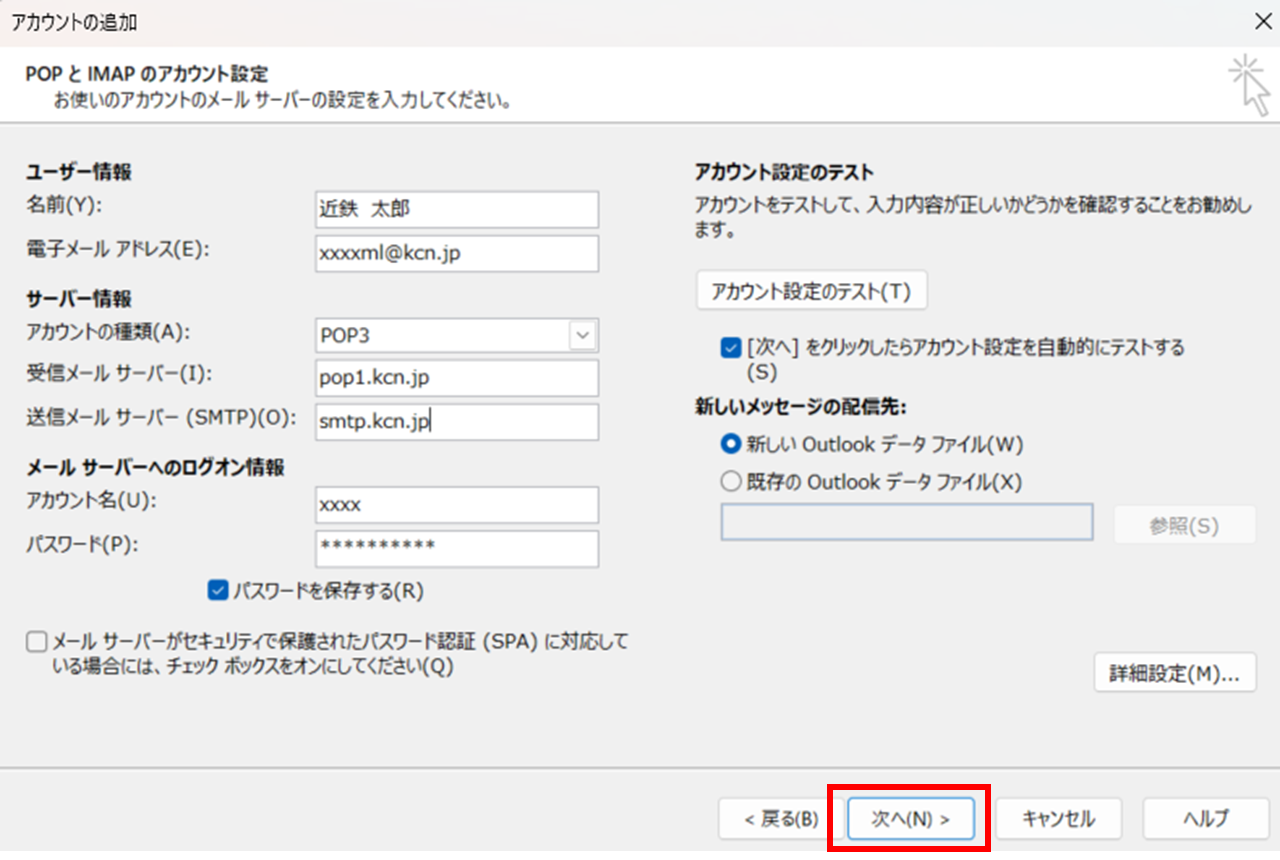
Task: Click the パスワード(P) field
Action: pyautogui.click(x=456, y=548)
